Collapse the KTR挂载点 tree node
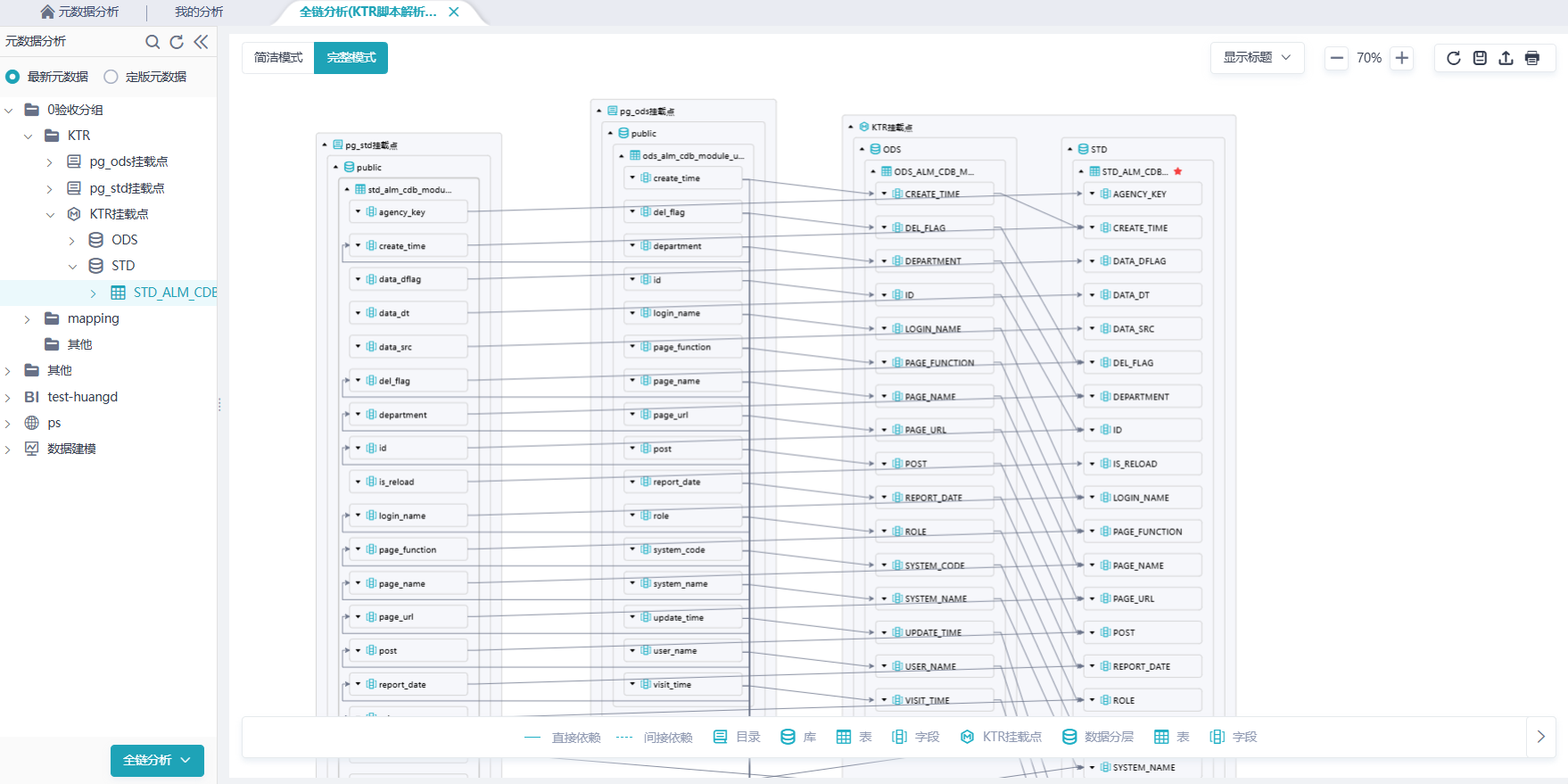1568x784 pixels. point(50,215)
